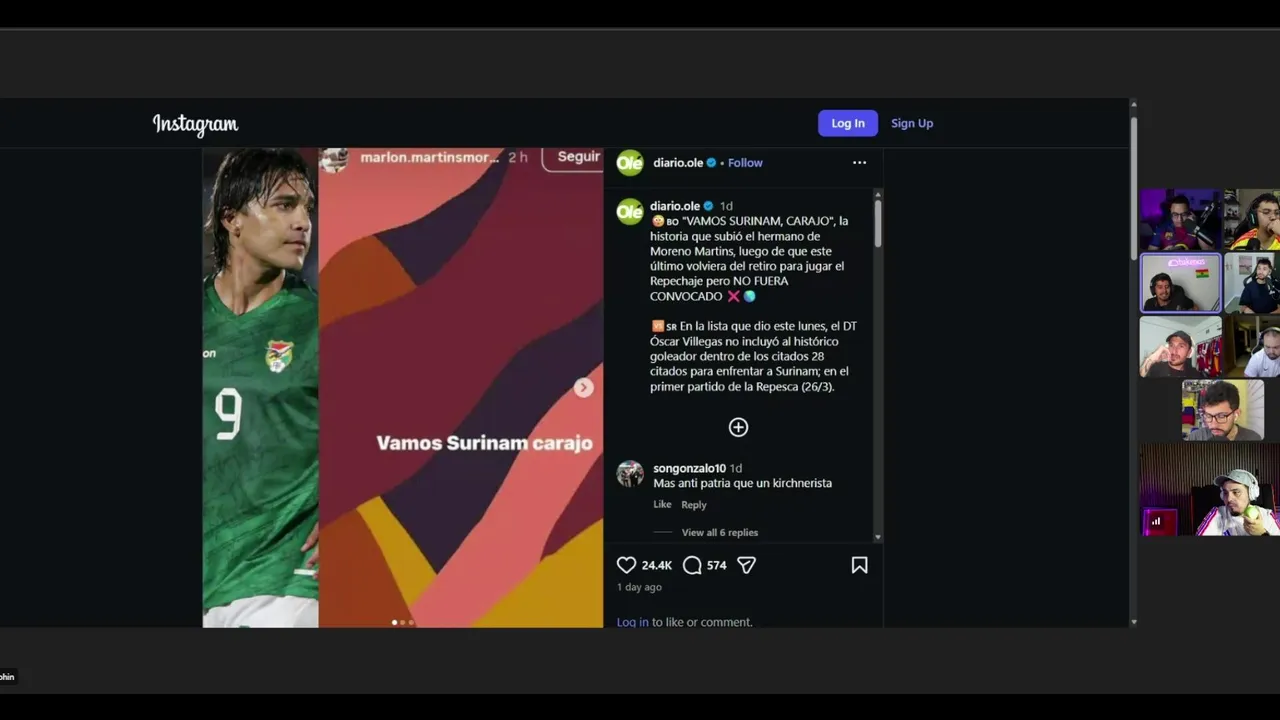Expand View all 6 replies
This screenshot has height=720, width=1280.
[720, 532]
